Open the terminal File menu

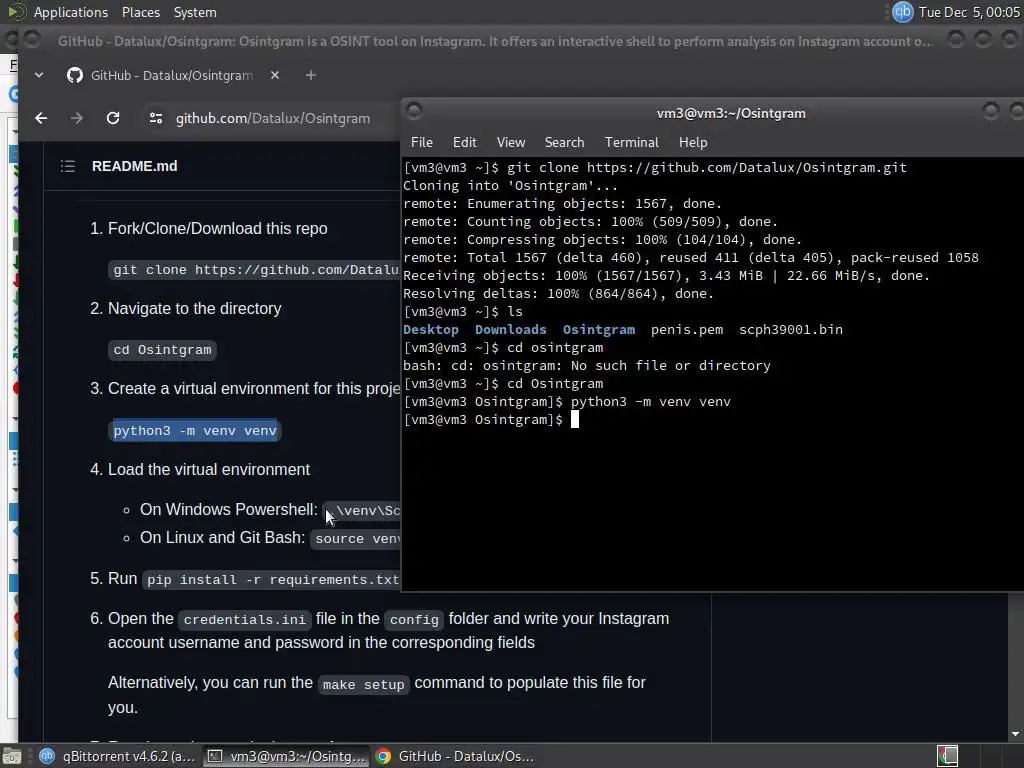pos(421,142)
